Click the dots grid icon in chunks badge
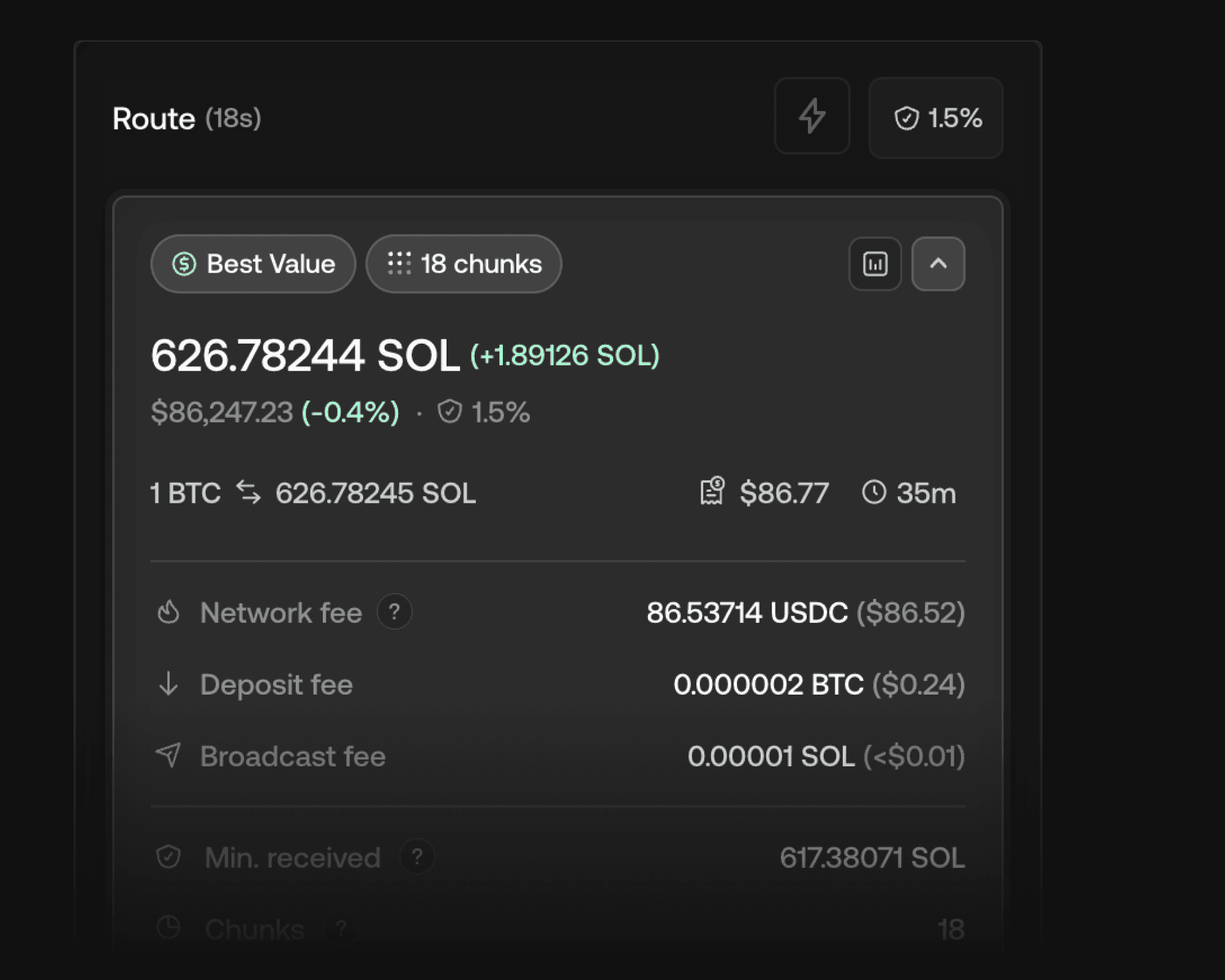 [399, 263]
